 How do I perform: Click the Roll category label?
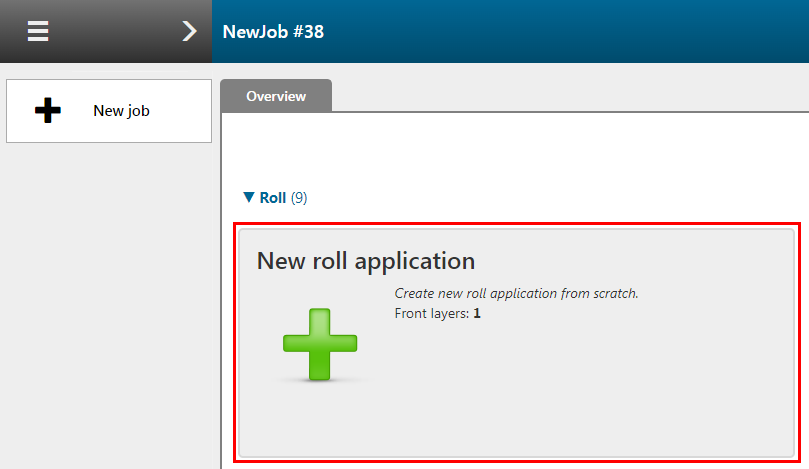click(x=272, y=198)
